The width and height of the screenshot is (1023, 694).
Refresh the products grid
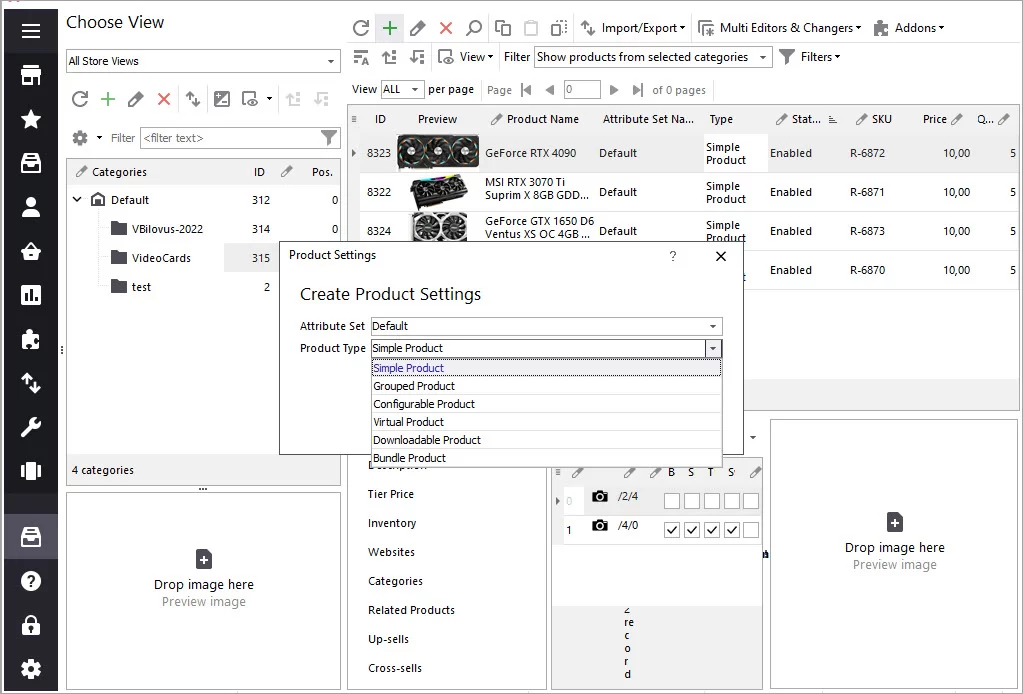tap(361, 28)
